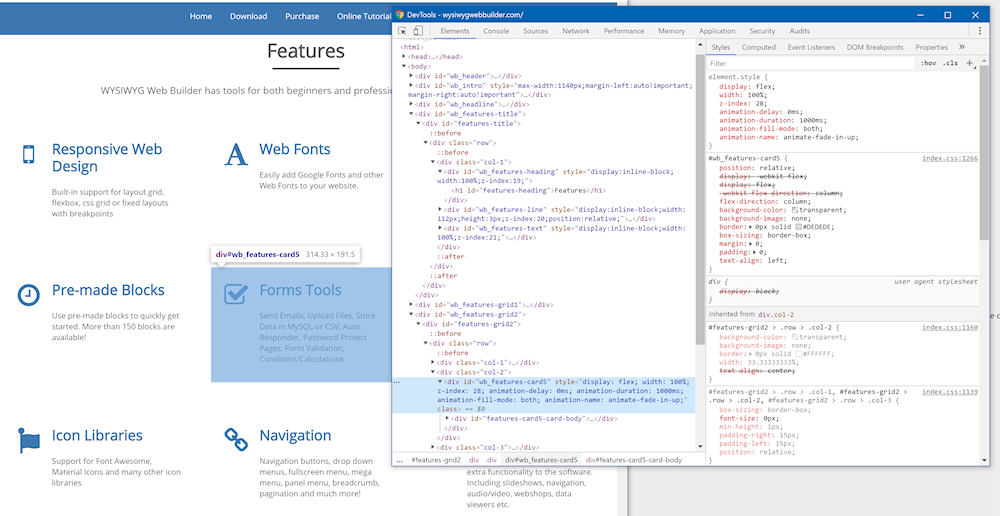Open the Network tab
Viewport: 1000px width, 516px height.
tap(576, 31)
